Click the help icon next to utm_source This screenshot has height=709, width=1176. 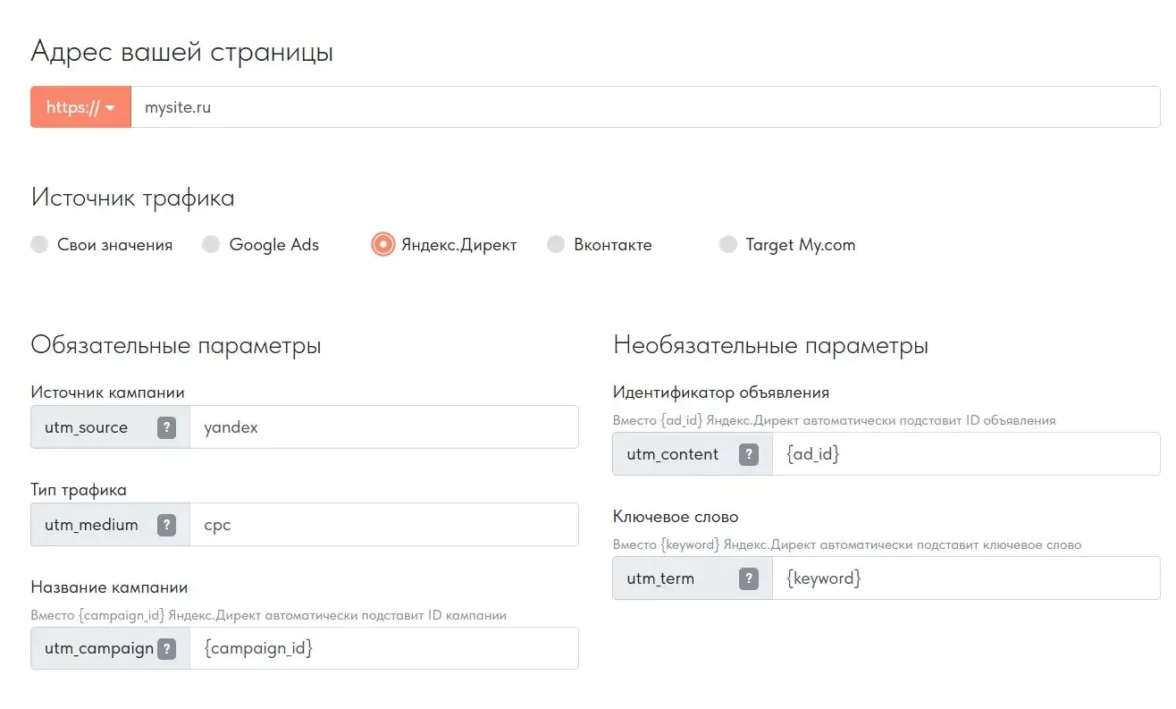click(x=167, y=427)
